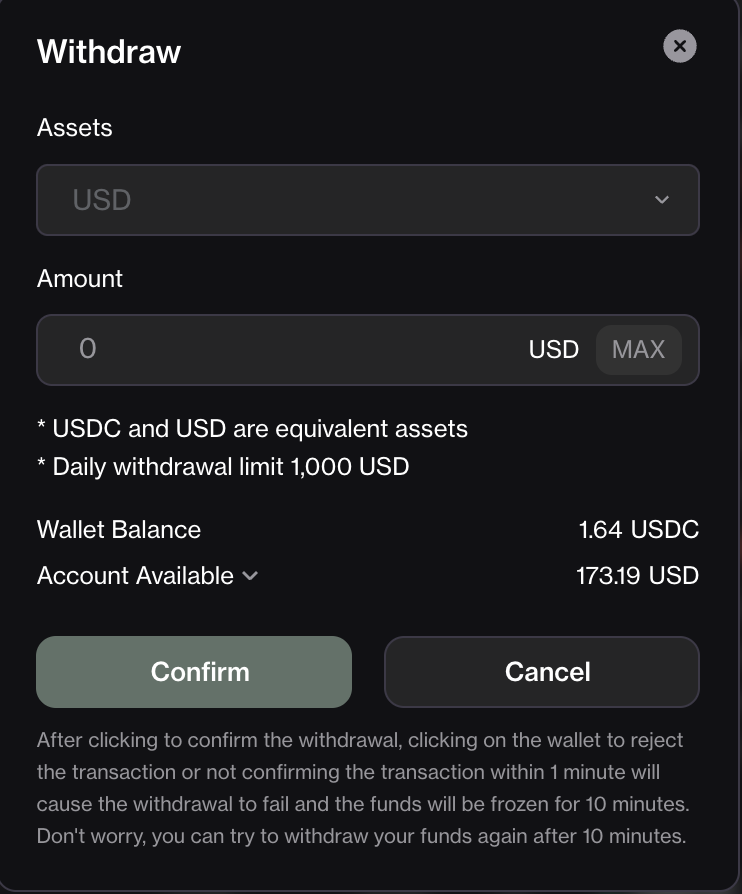Click the Amount field label
This screenshot has height=894, width=742.
click(x=80, y=279)
